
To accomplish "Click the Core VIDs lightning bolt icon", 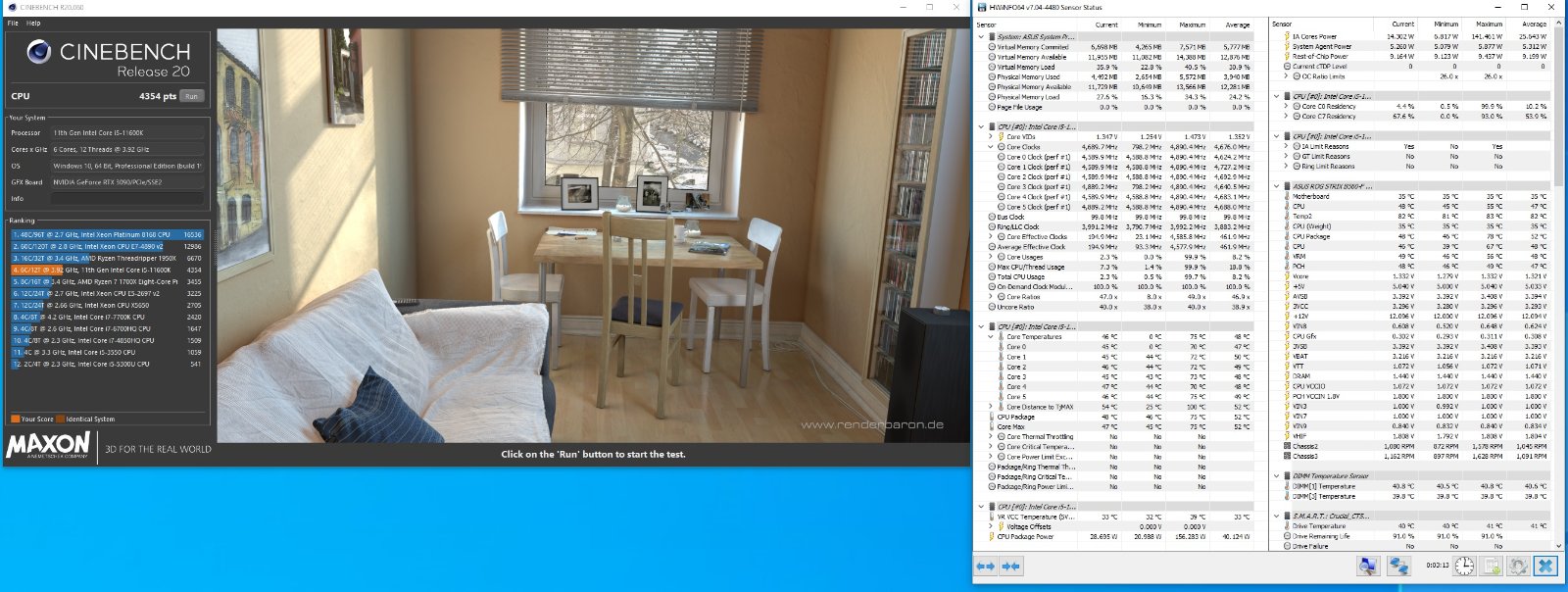I will (1002, 137).
